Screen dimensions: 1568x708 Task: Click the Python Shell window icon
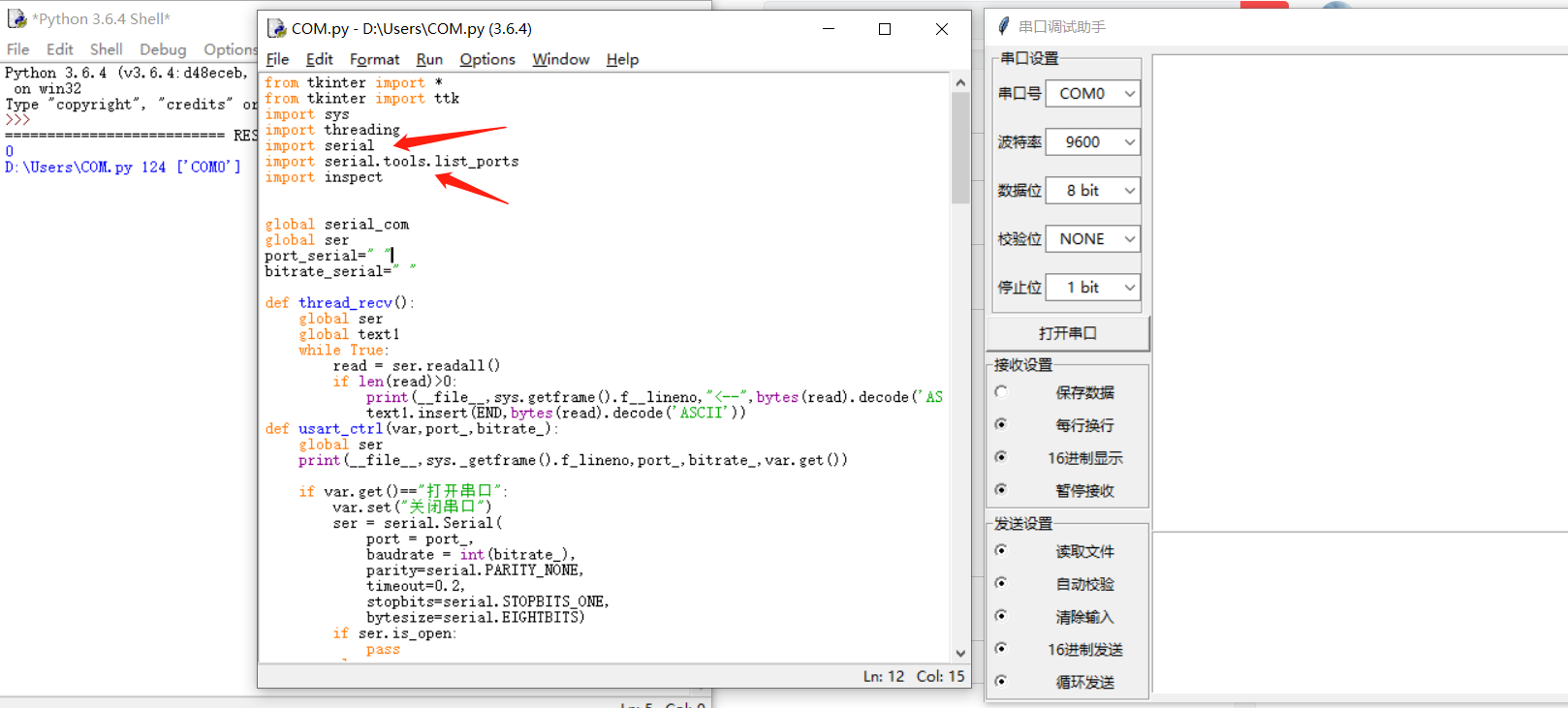[16, 18]
